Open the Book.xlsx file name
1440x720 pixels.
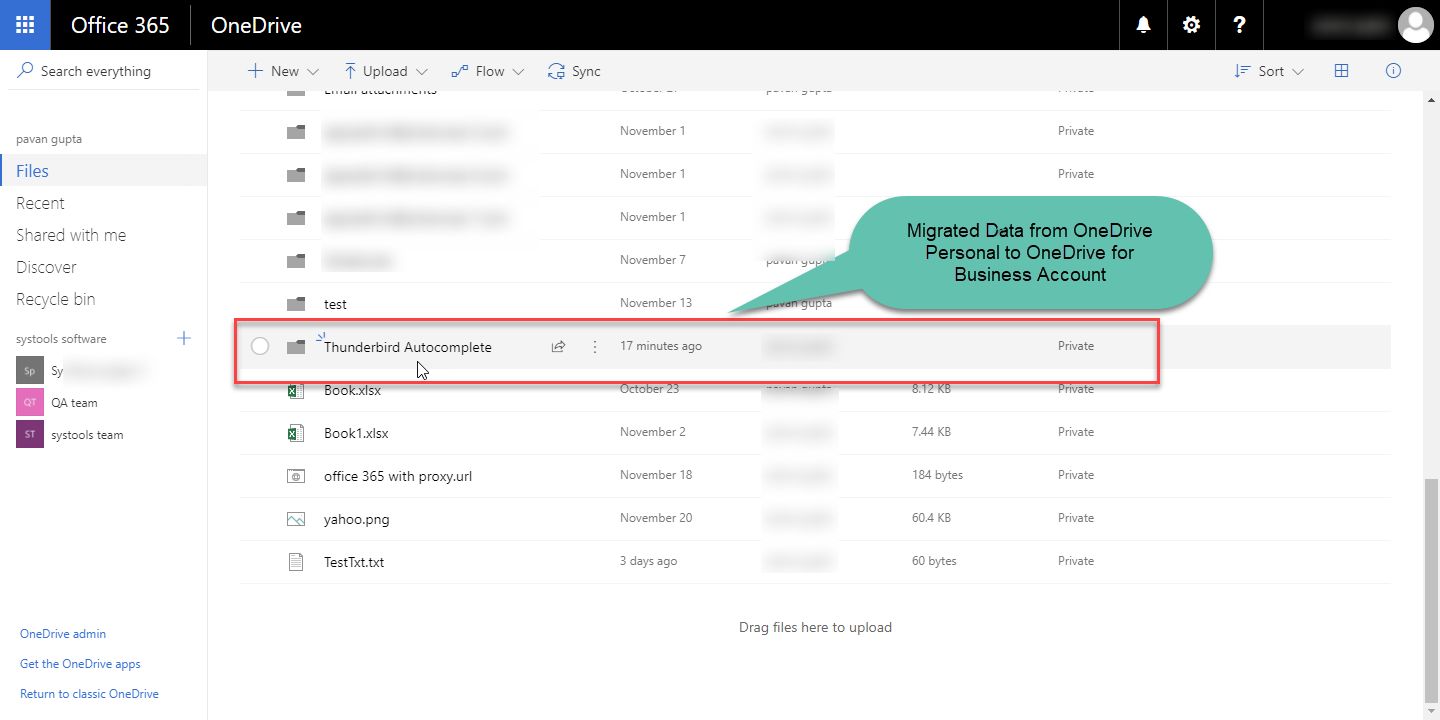(x=352, y=390)
